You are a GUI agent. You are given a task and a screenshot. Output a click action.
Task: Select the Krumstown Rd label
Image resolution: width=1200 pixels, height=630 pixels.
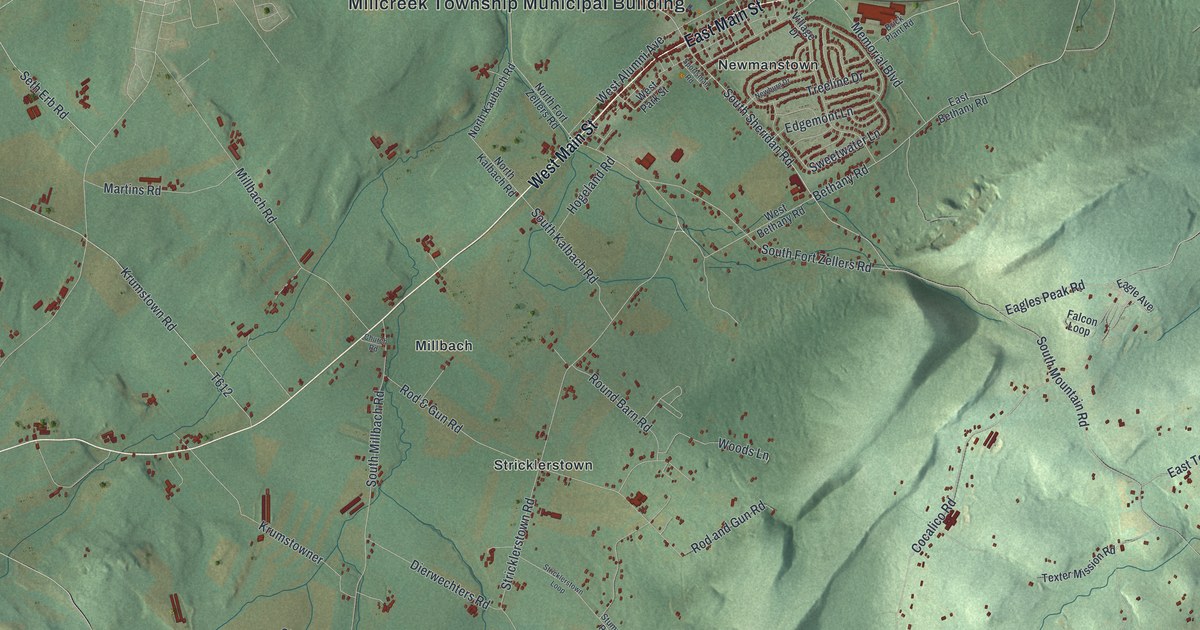[148, 299]
